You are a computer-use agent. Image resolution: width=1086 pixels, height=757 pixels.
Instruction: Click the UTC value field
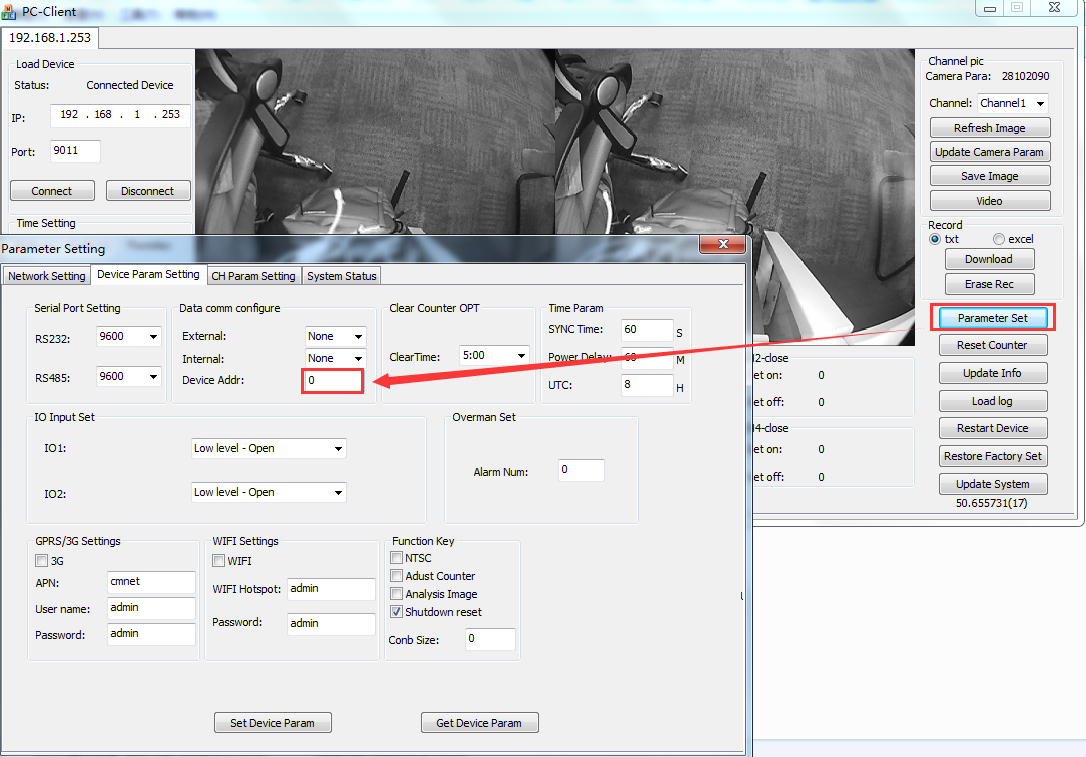coord(647,384)
